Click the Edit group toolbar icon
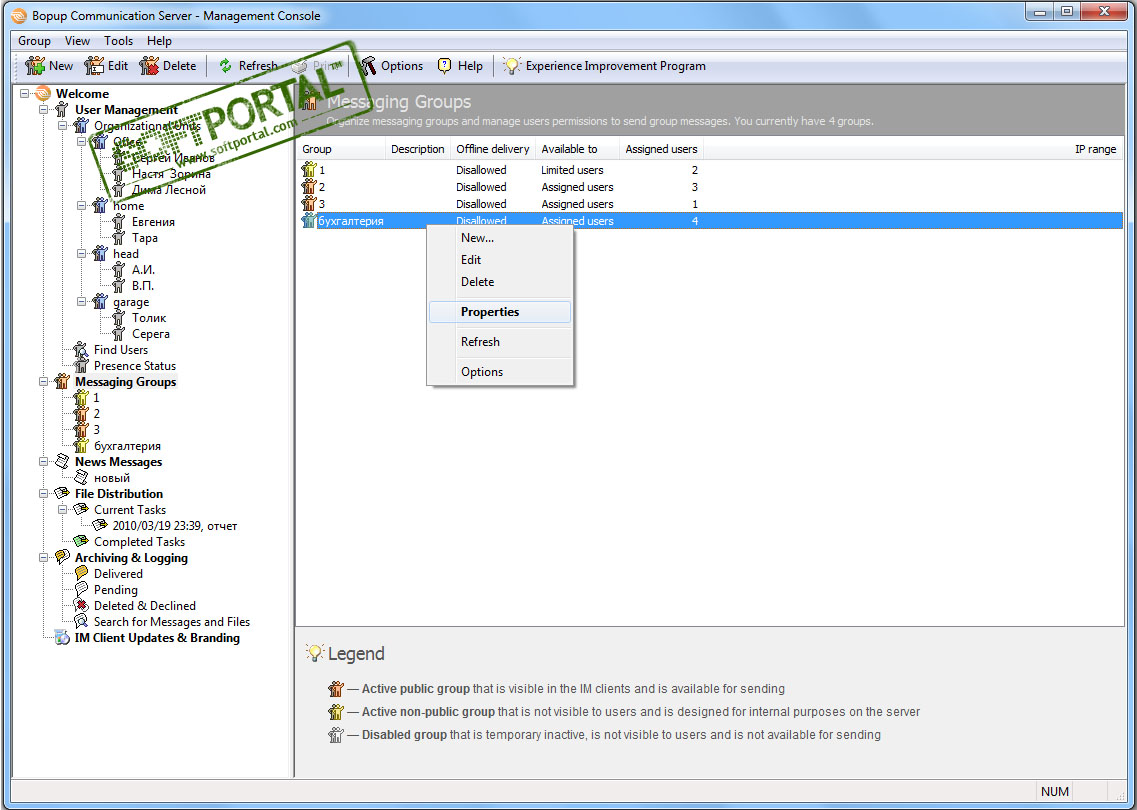 point(94,66)
